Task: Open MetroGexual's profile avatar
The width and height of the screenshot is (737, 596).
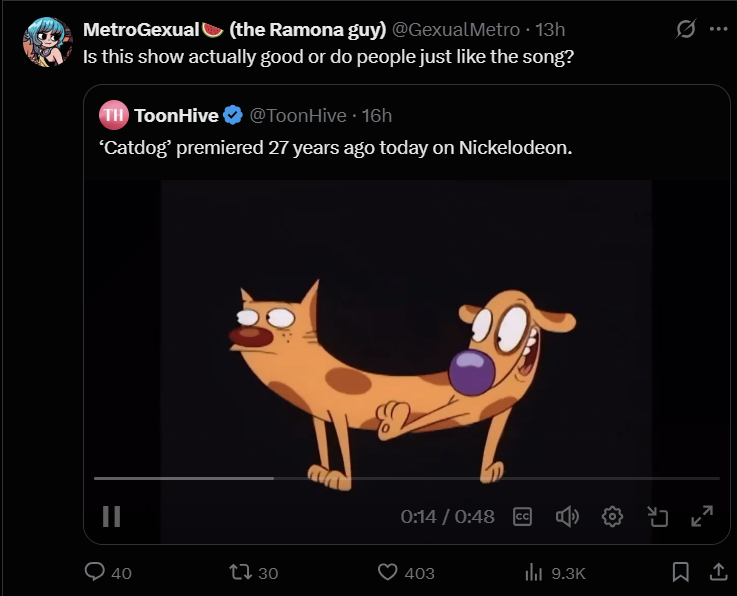Action: 47,42
